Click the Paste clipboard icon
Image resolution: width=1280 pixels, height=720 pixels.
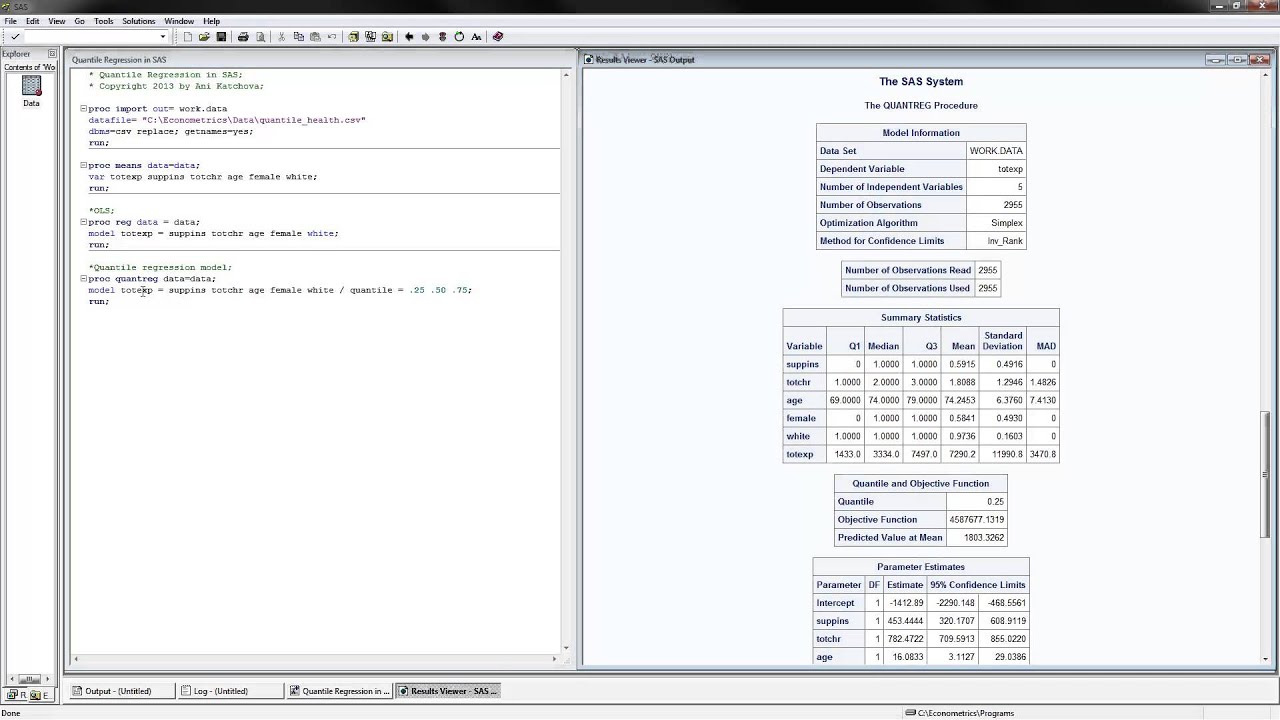315,37
